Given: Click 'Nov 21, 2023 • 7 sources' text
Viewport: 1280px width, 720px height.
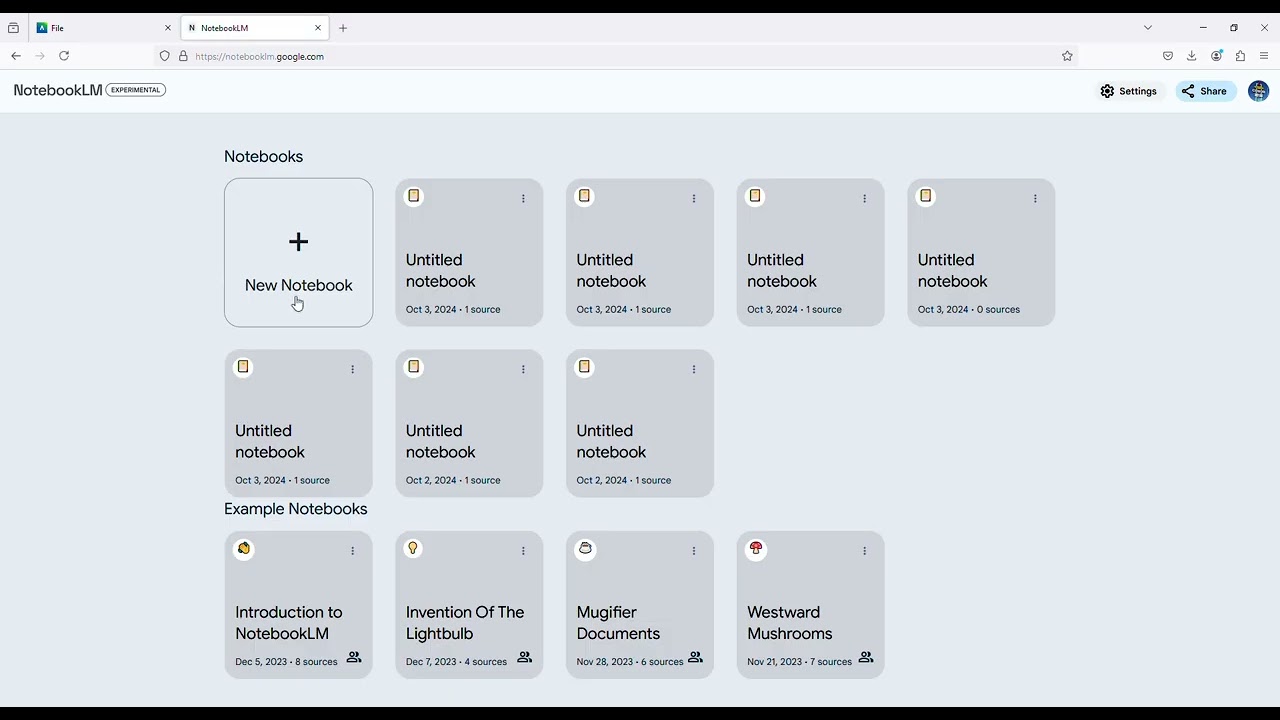Looking at the screenshot, I should [x=799, y=662].
